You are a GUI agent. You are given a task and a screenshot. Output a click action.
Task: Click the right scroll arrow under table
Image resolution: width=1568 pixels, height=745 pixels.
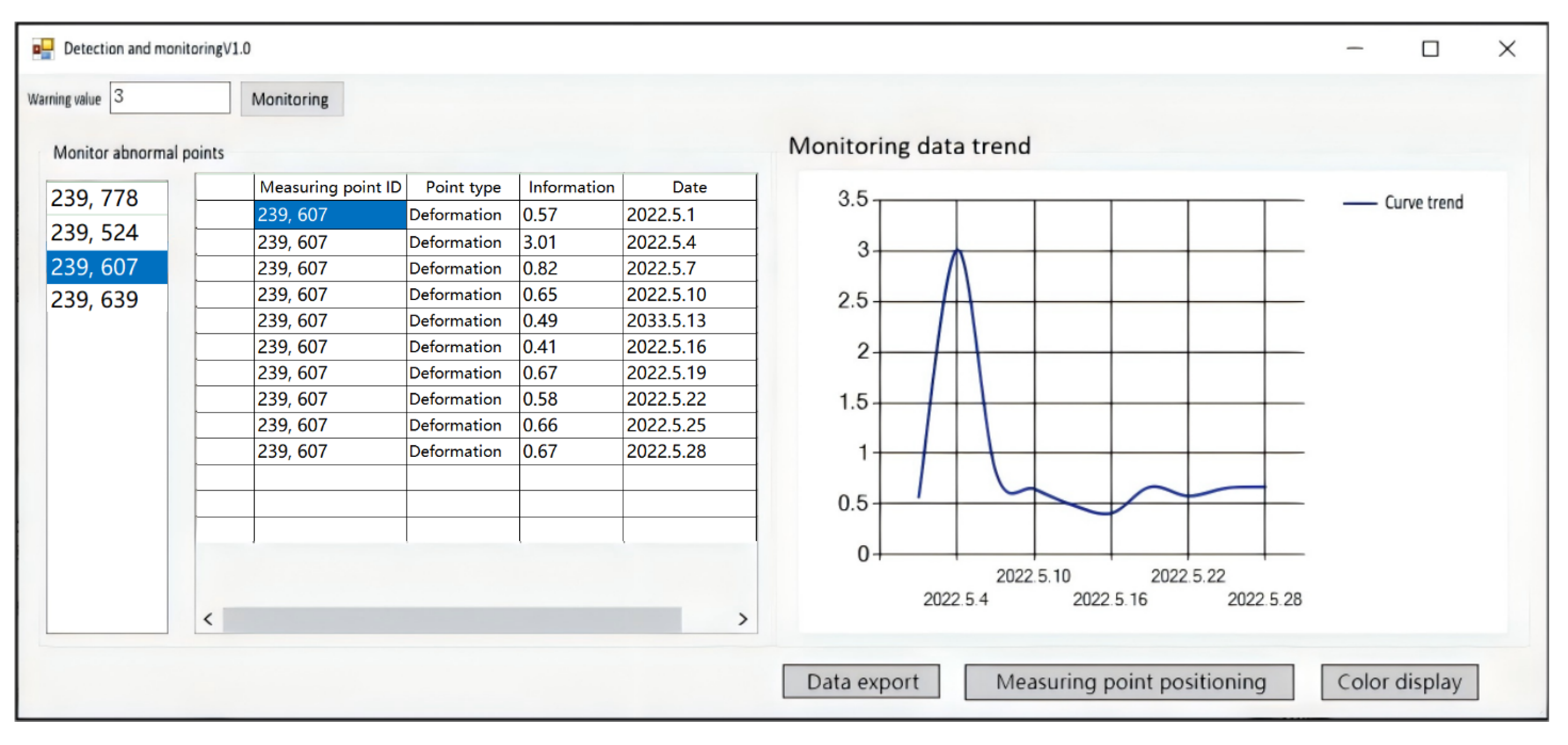pos(743,619)
